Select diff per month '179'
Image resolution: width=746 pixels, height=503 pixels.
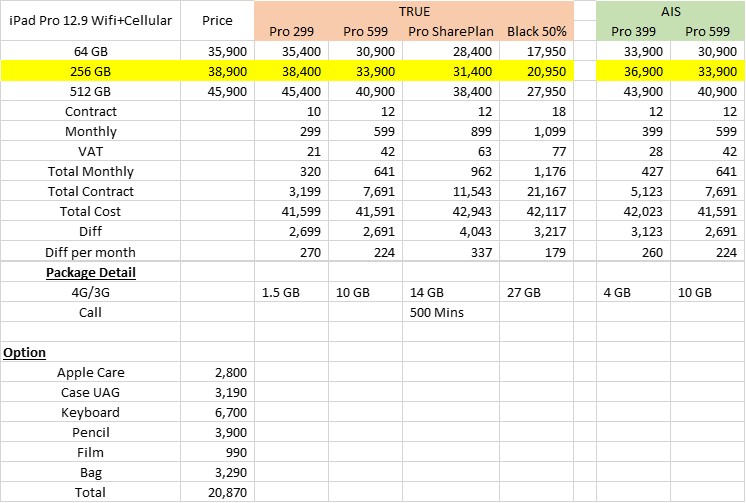537,252
